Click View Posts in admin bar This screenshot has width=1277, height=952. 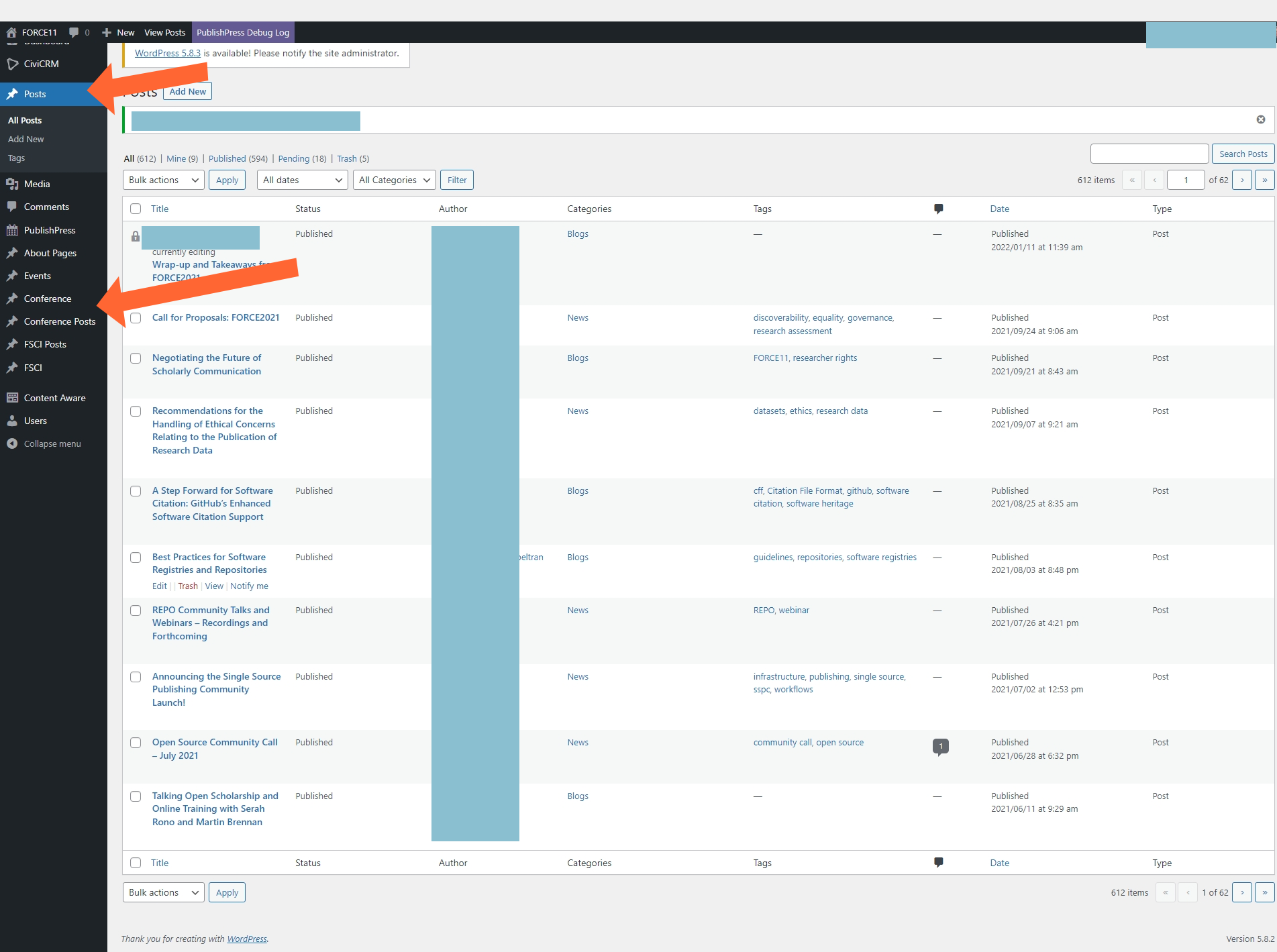click(164, 32)
